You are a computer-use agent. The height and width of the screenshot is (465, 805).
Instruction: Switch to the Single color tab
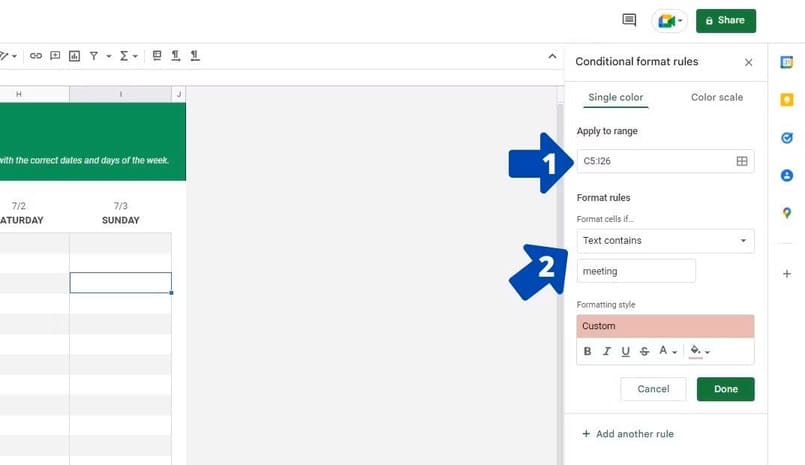click(616, 97)
